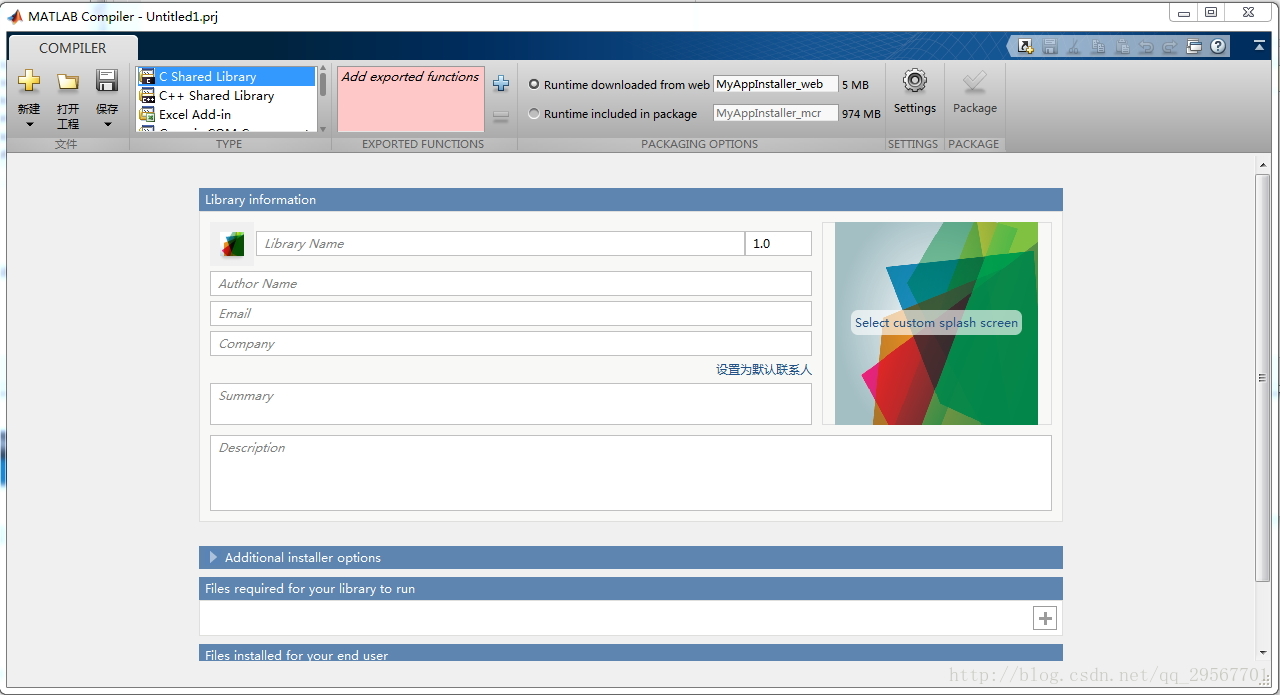Click the Author Name field
Image resolution: width=1280 pixels, height=695 pixels.
click(511, 284)
